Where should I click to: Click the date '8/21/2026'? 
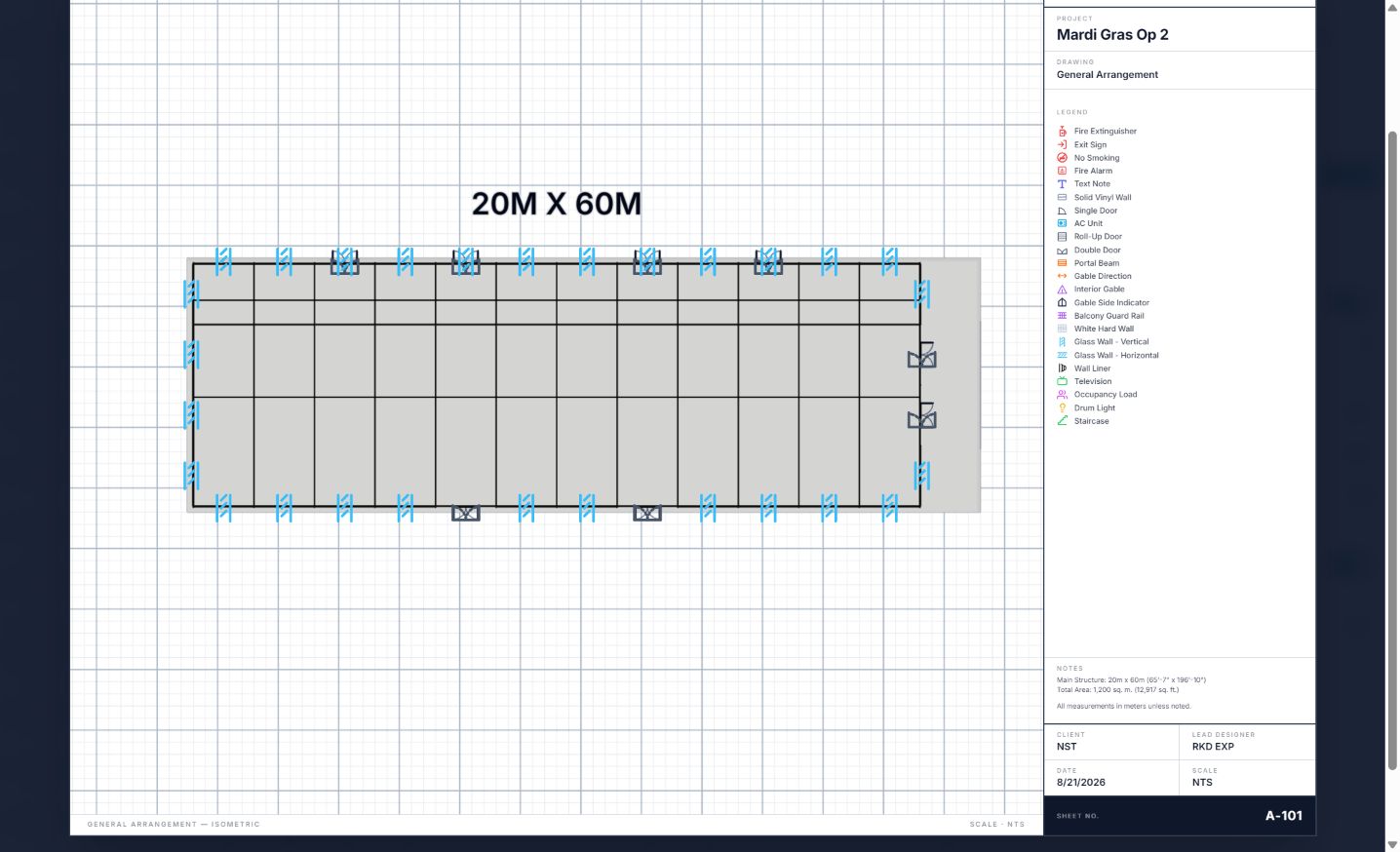pyautogui.click(x=1081, y=782)
